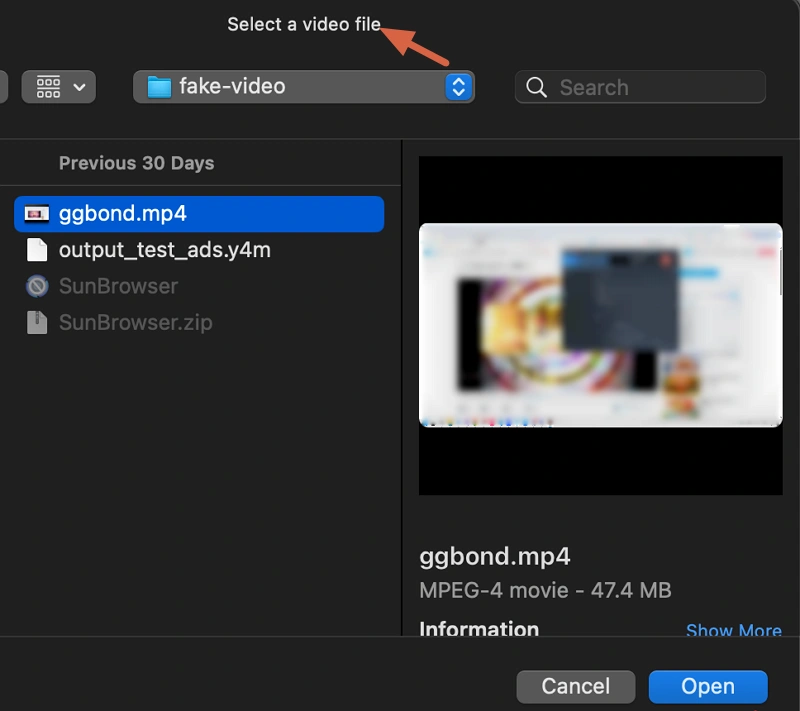Click the magnifying glass in Search field
Screen dimensions: 800x711
(537, 87)
